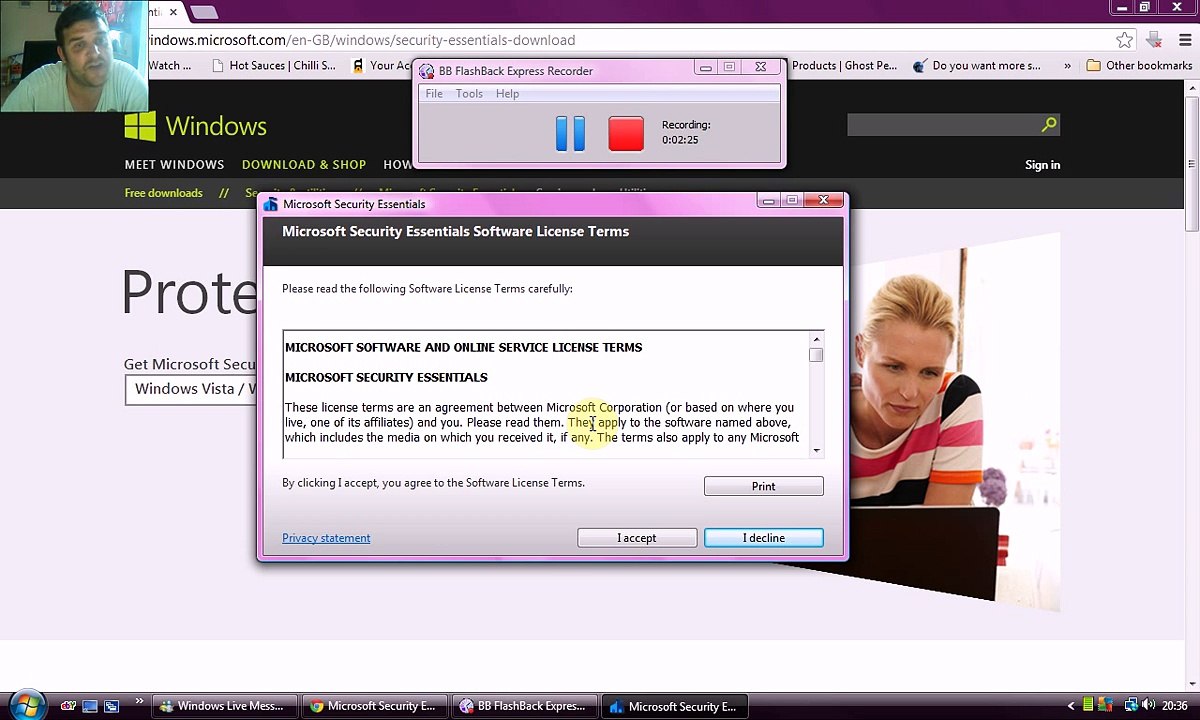Click the Switch between windows quick launch icon
This screenshot has height=720, width=1200.
point(112,706)
